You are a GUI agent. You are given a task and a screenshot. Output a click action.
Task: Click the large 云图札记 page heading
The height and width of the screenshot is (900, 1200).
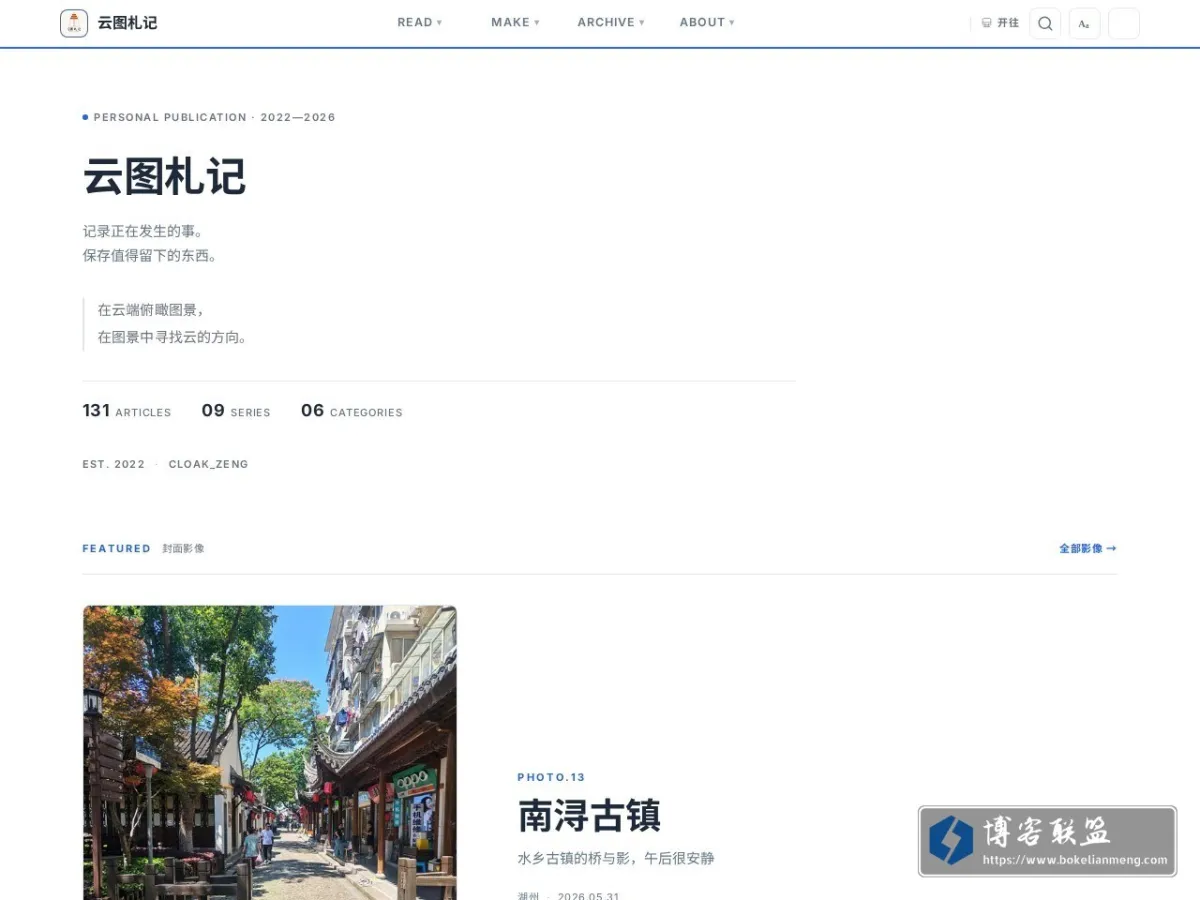164,177
